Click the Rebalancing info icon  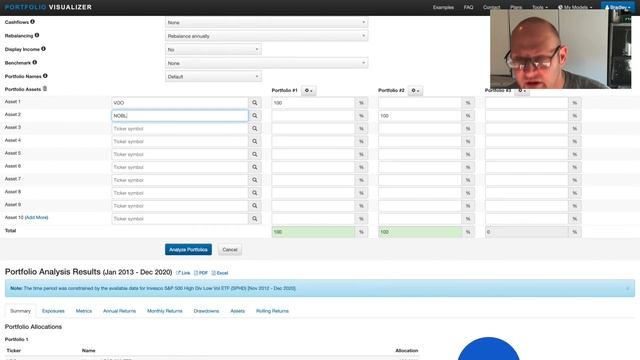tap(37, 35)
